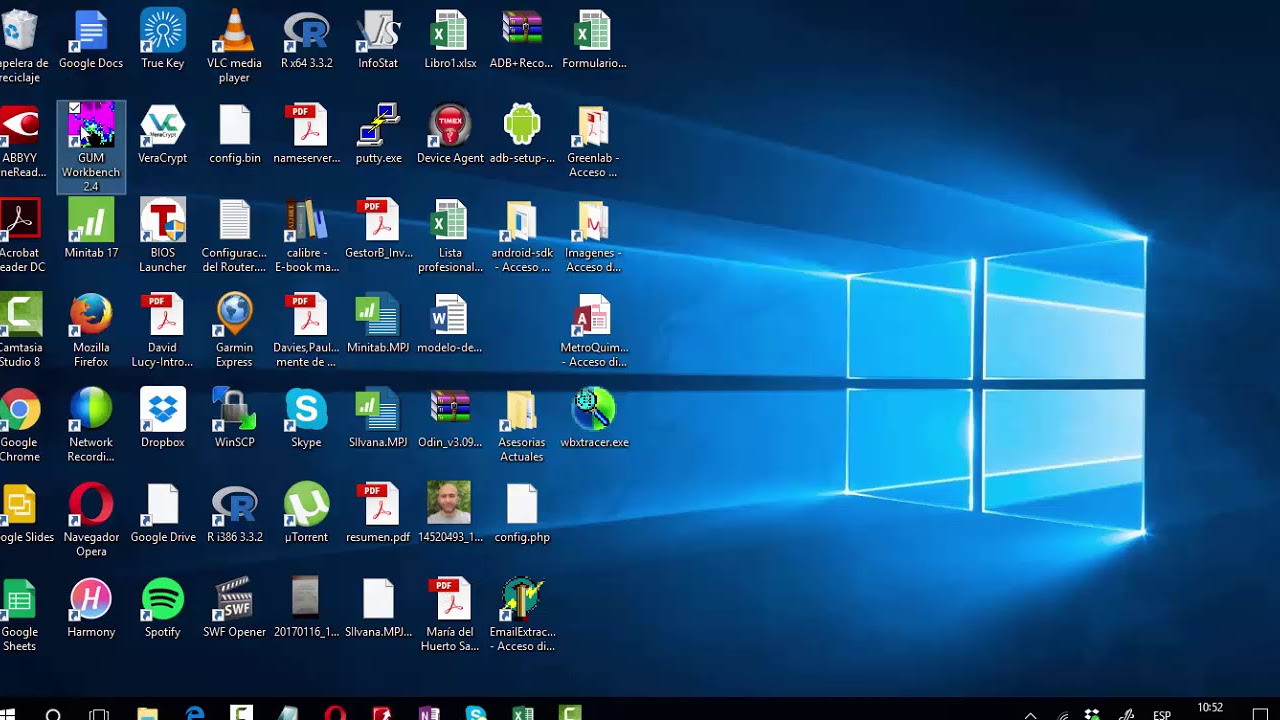Image resolution: width=1280 pixels, height=720 pixels.
Task: Expand hidden system tray icons chevron
Action: 1031,715
